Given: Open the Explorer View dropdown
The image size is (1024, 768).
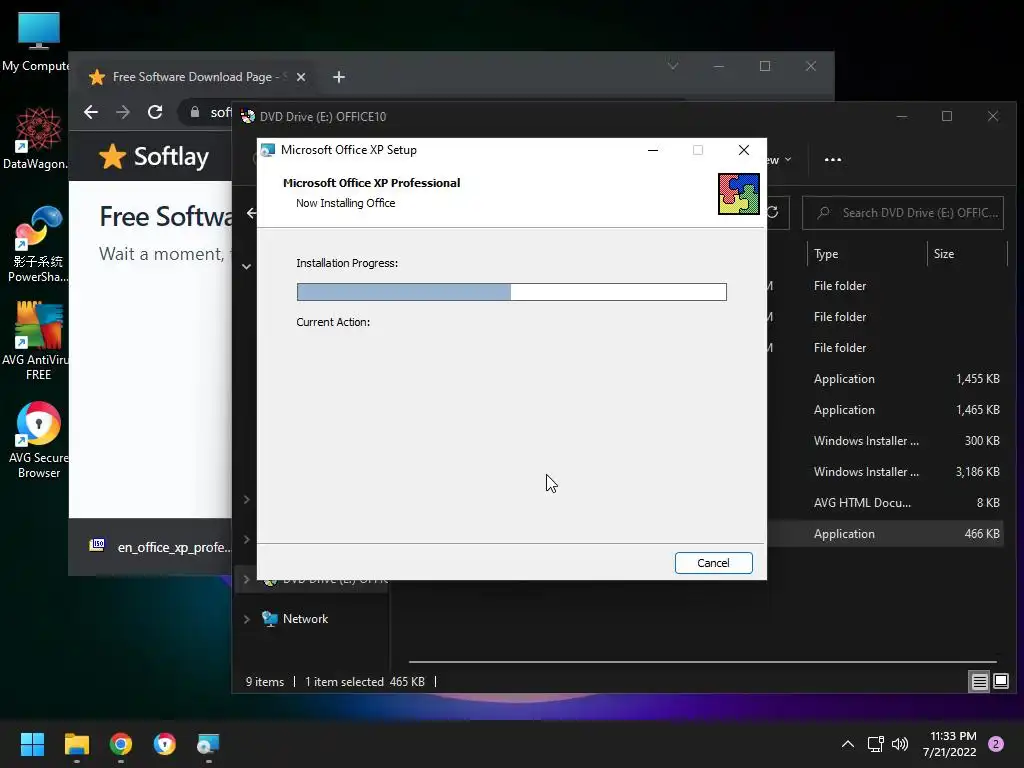Looking at the screenshot, I should click(x=780, y=159).
